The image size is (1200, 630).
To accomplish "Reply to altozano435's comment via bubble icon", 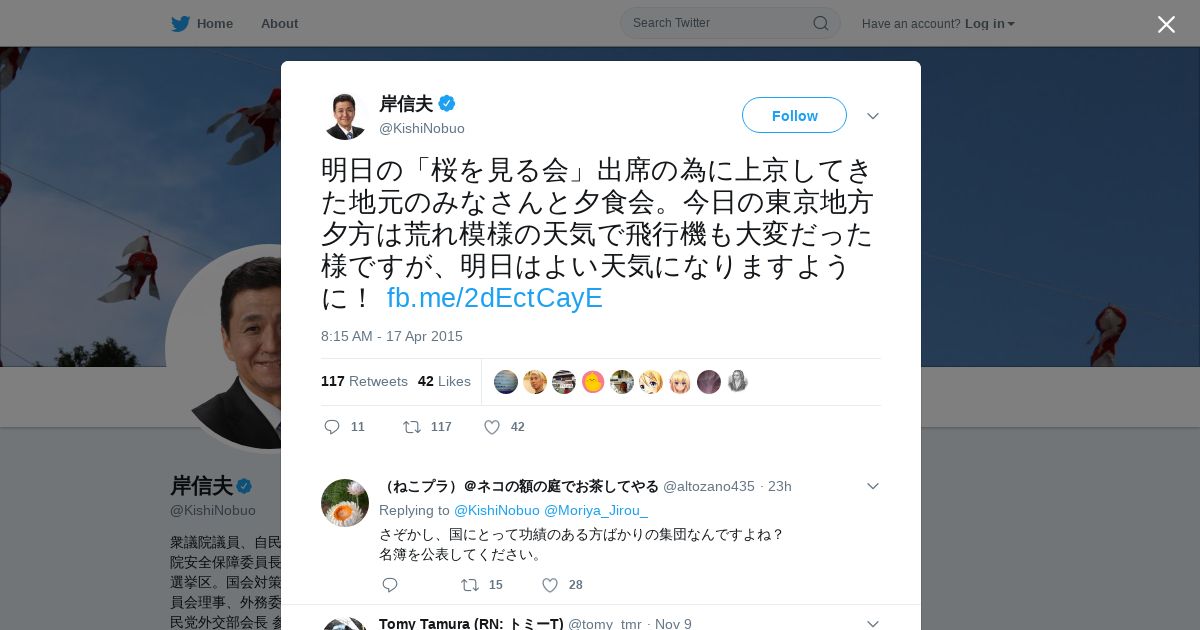I will [x=390, y=585].
